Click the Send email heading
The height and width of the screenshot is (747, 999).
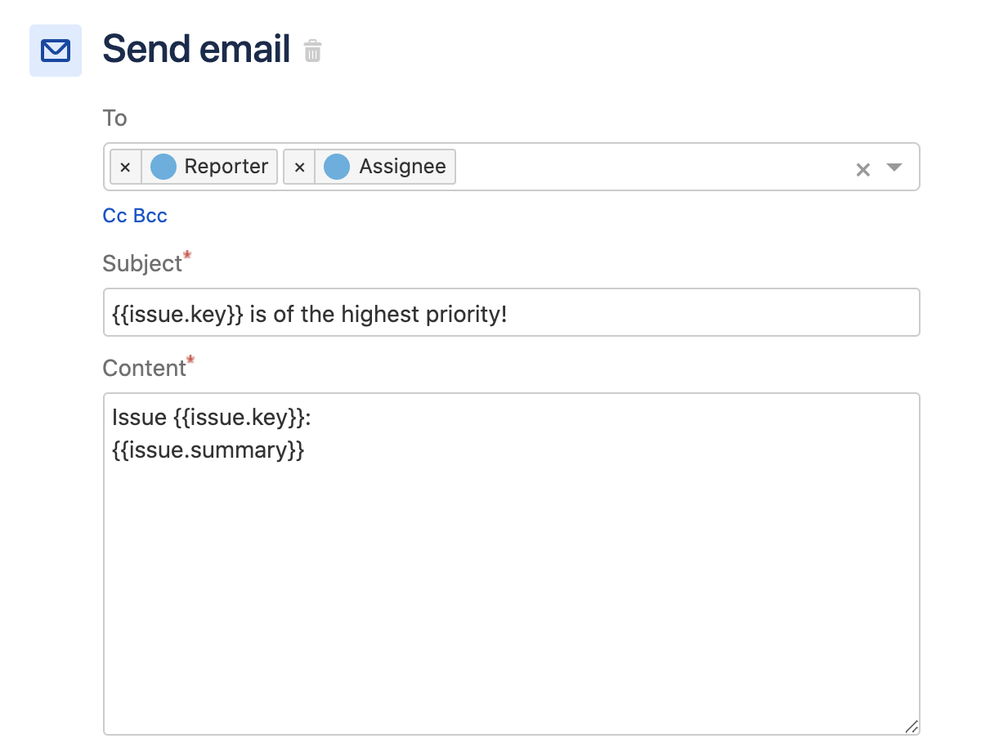click(x=196, y=49)
